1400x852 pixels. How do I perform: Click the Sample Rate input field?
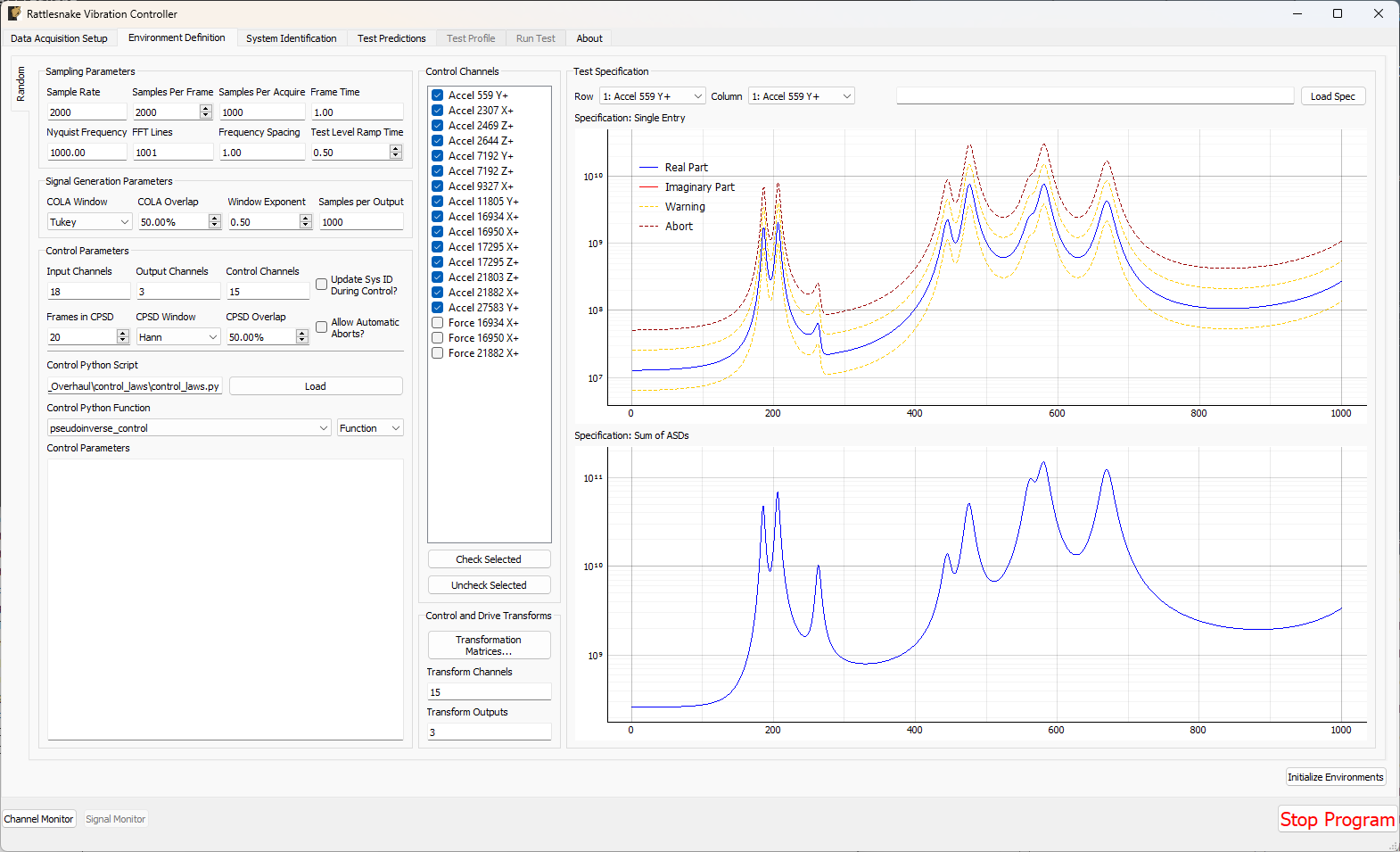click(86, 112)
